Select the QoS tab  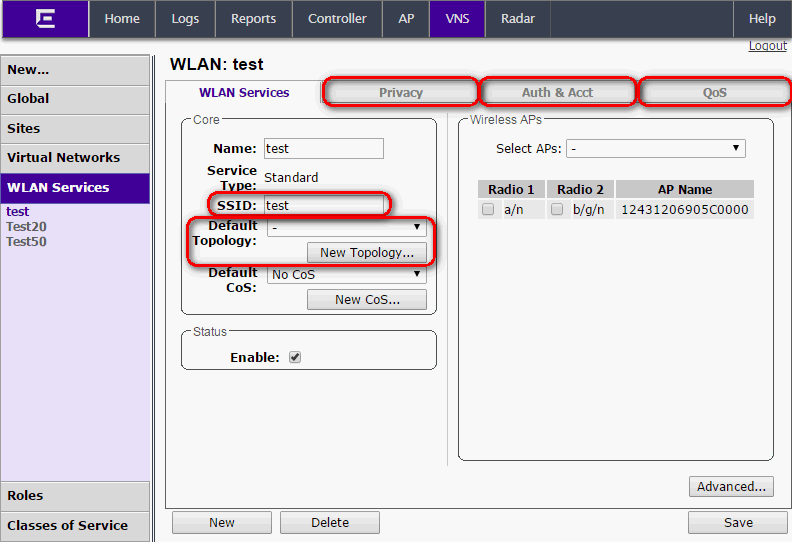pyautogui.click(x=714, y=93)
